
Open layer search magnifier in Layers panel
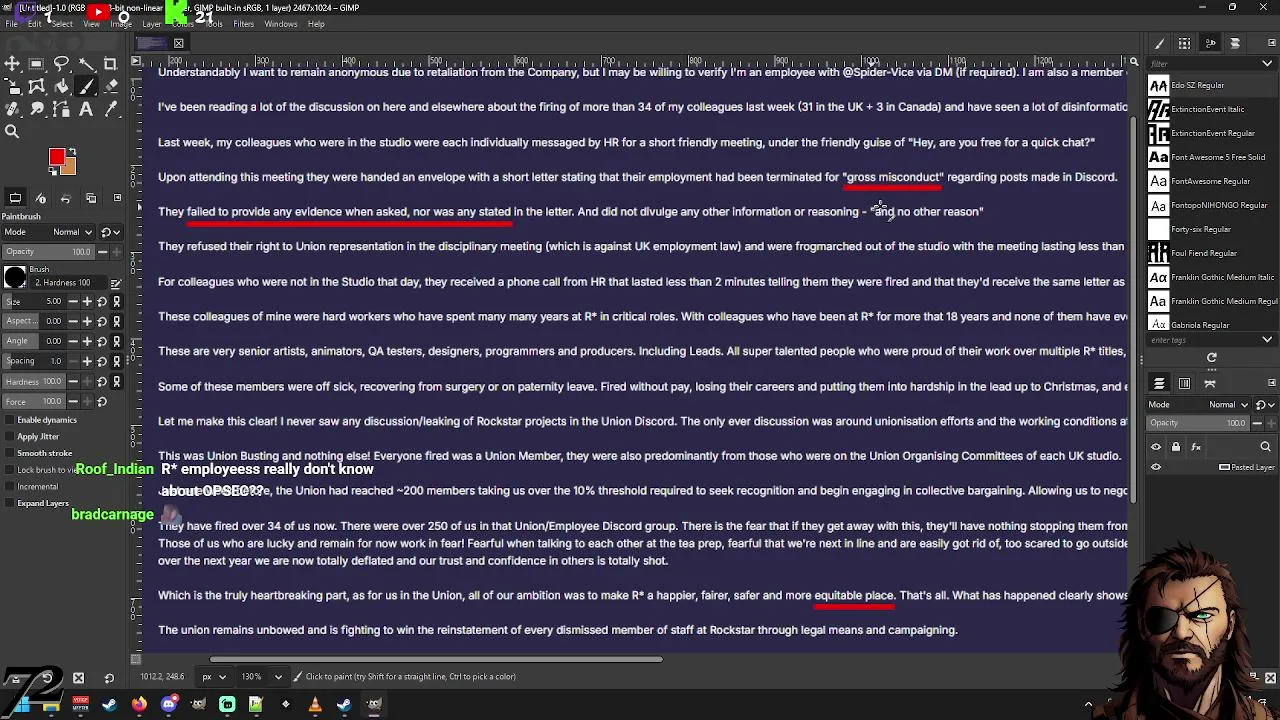[x=1265, y=447]
